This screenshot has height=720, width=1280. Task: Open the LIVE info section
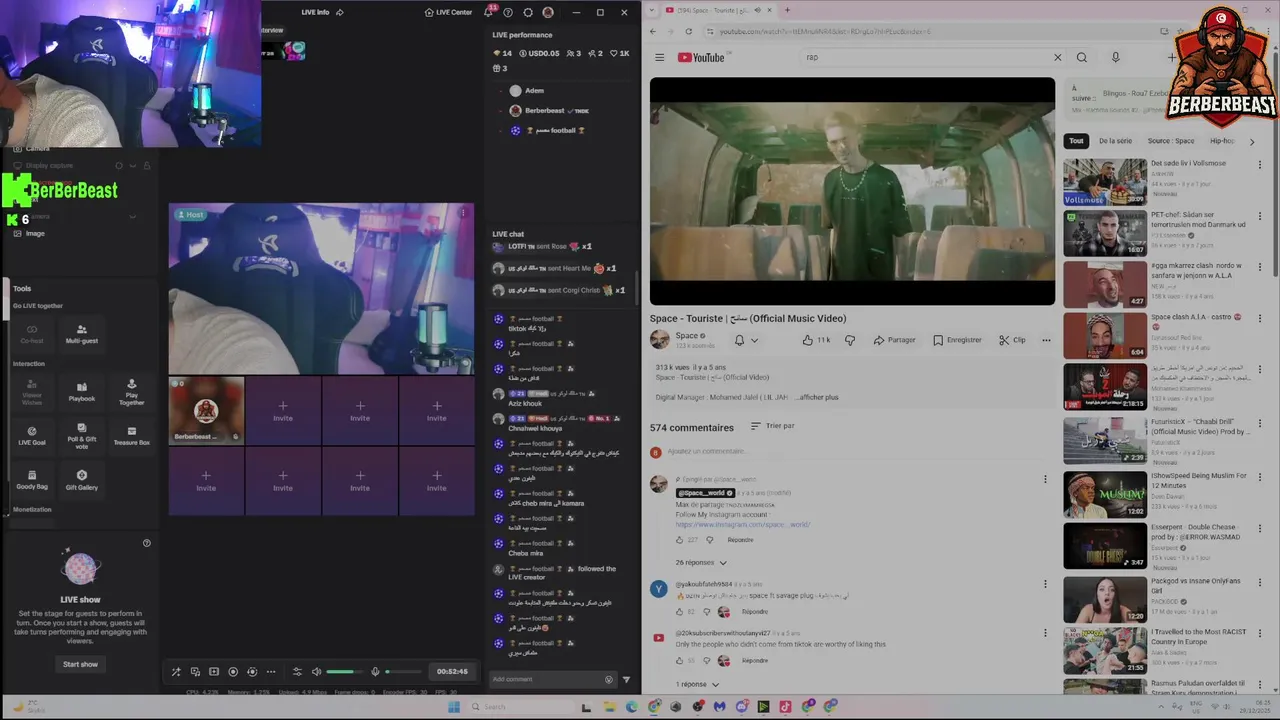coord(315,12)
